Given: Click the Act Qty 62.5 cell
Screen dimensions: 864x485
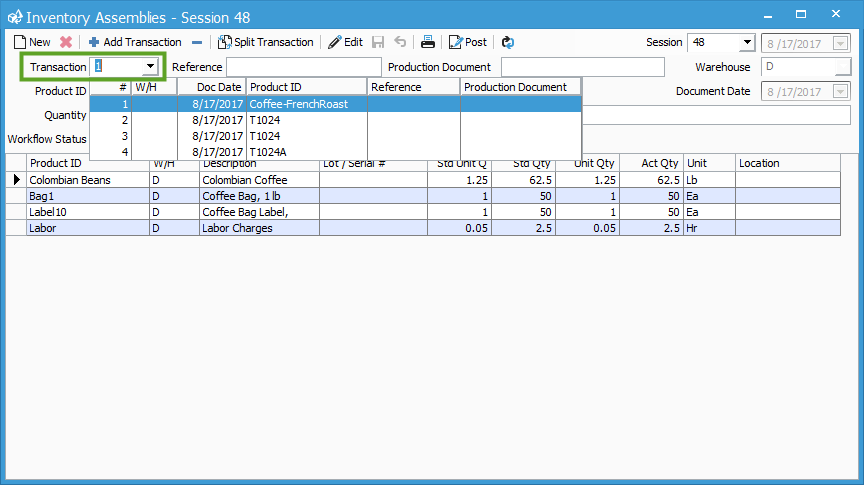Looking at the screenshot, I should (651, 180).
